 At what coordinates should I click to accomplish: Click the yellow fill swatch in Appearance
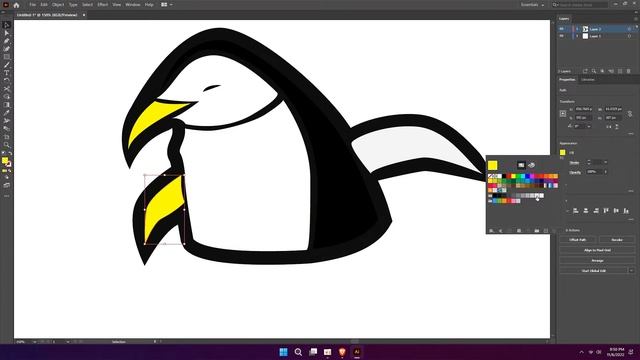(x=563, y=153)
